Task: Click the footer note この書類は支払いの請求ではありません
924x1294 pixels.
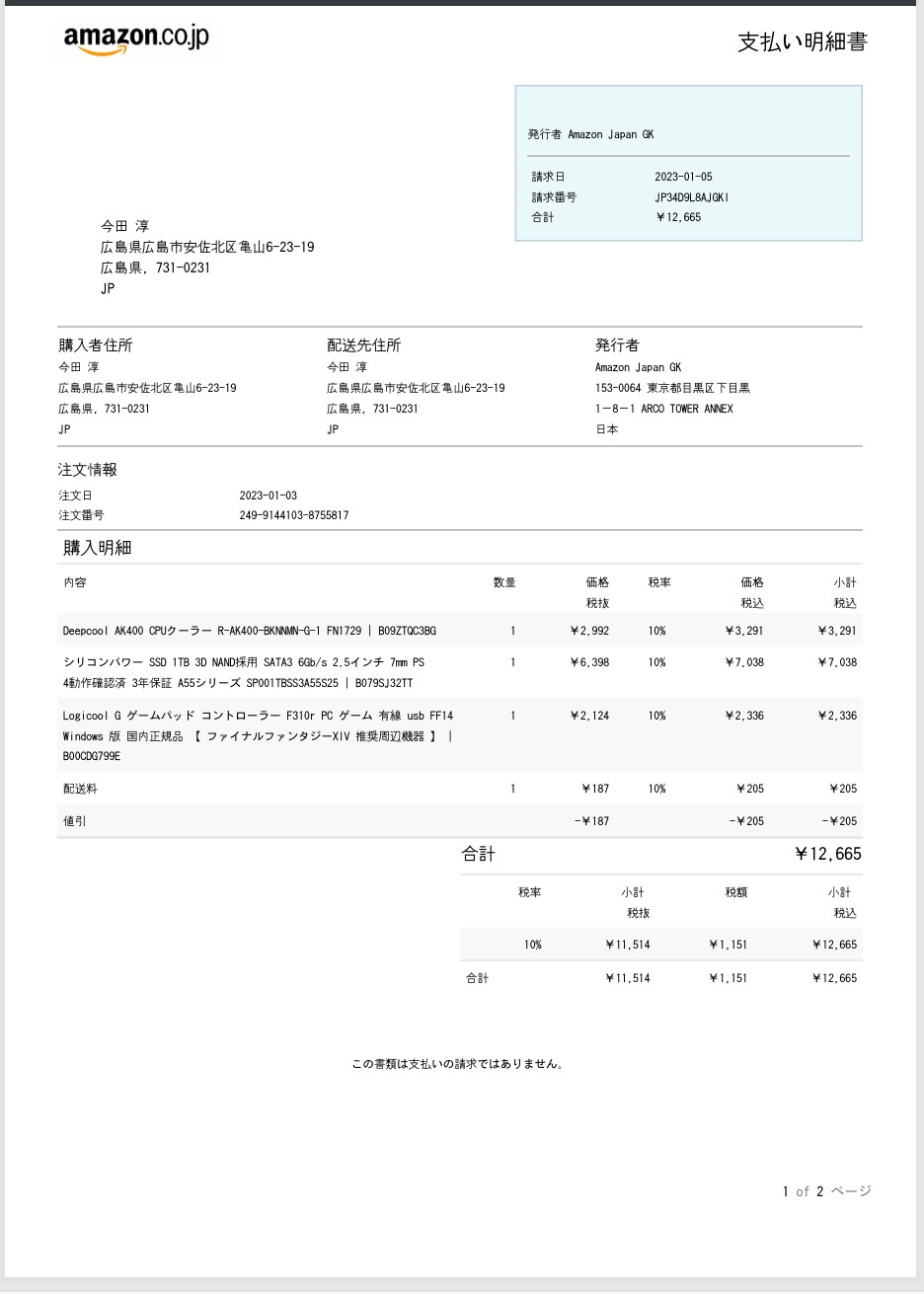Action: [458, 1064]
